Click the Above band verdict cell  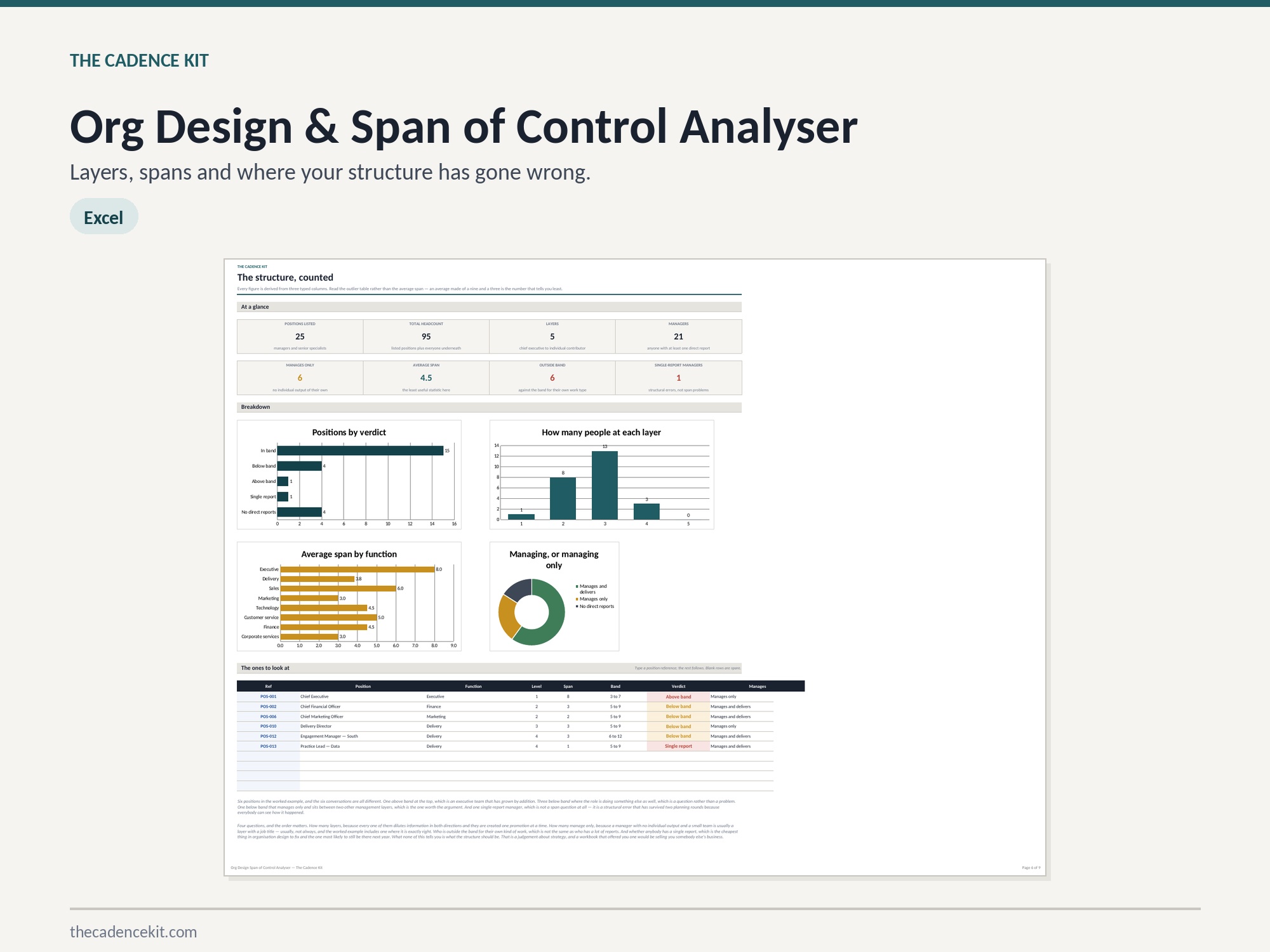678,696
